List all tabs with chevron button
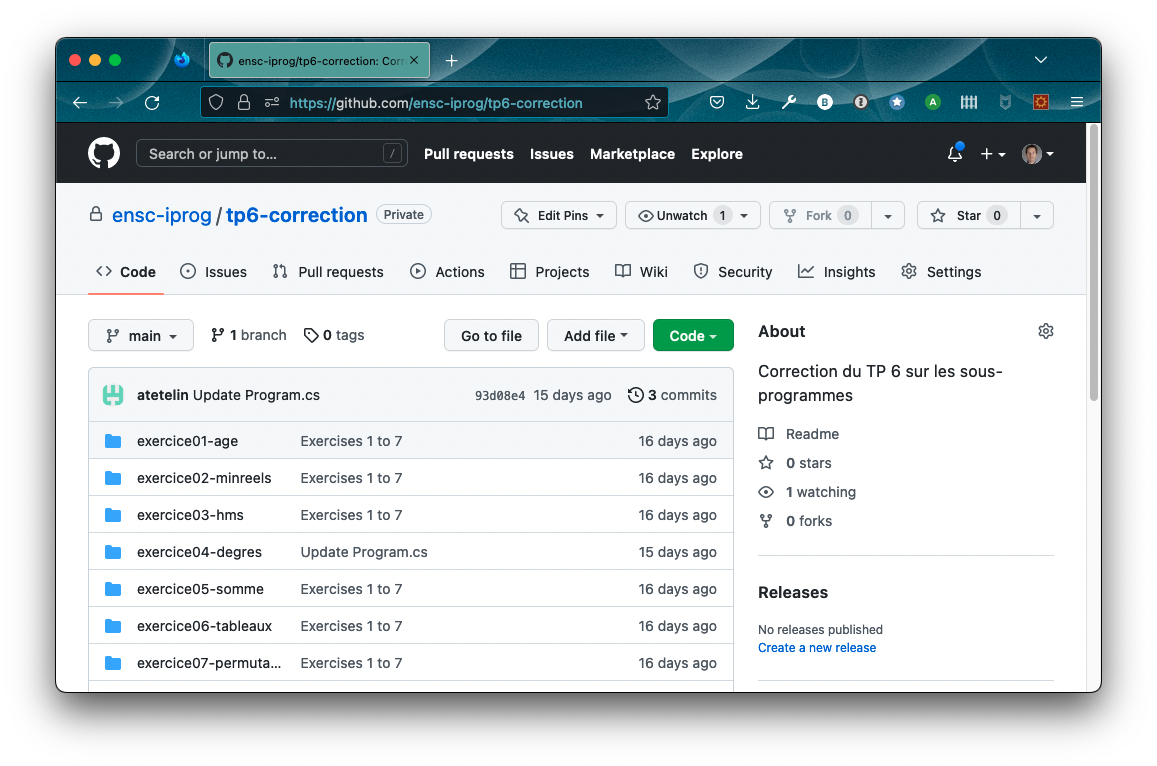The height and width of the screenshot is (766, 1157). (x=1040, y=60)
